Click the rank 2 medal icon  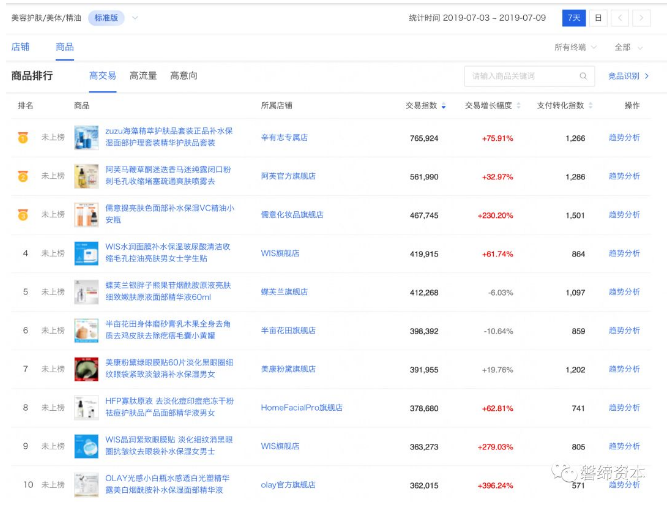click(23, 176)
